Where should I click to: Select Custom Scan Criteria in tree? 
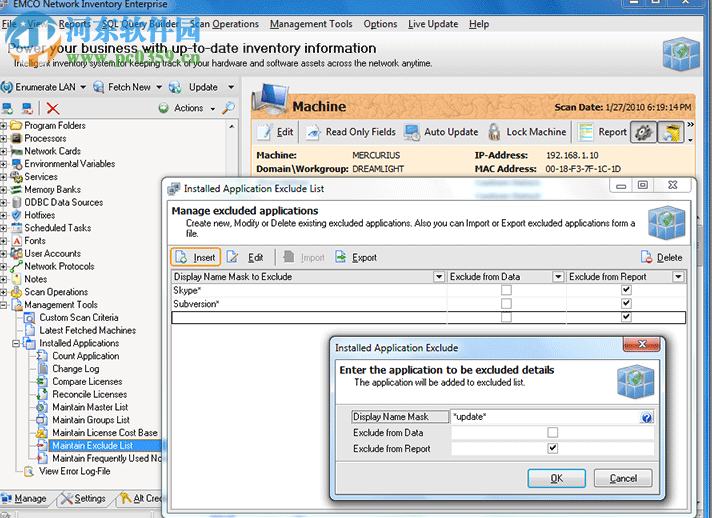79,317
